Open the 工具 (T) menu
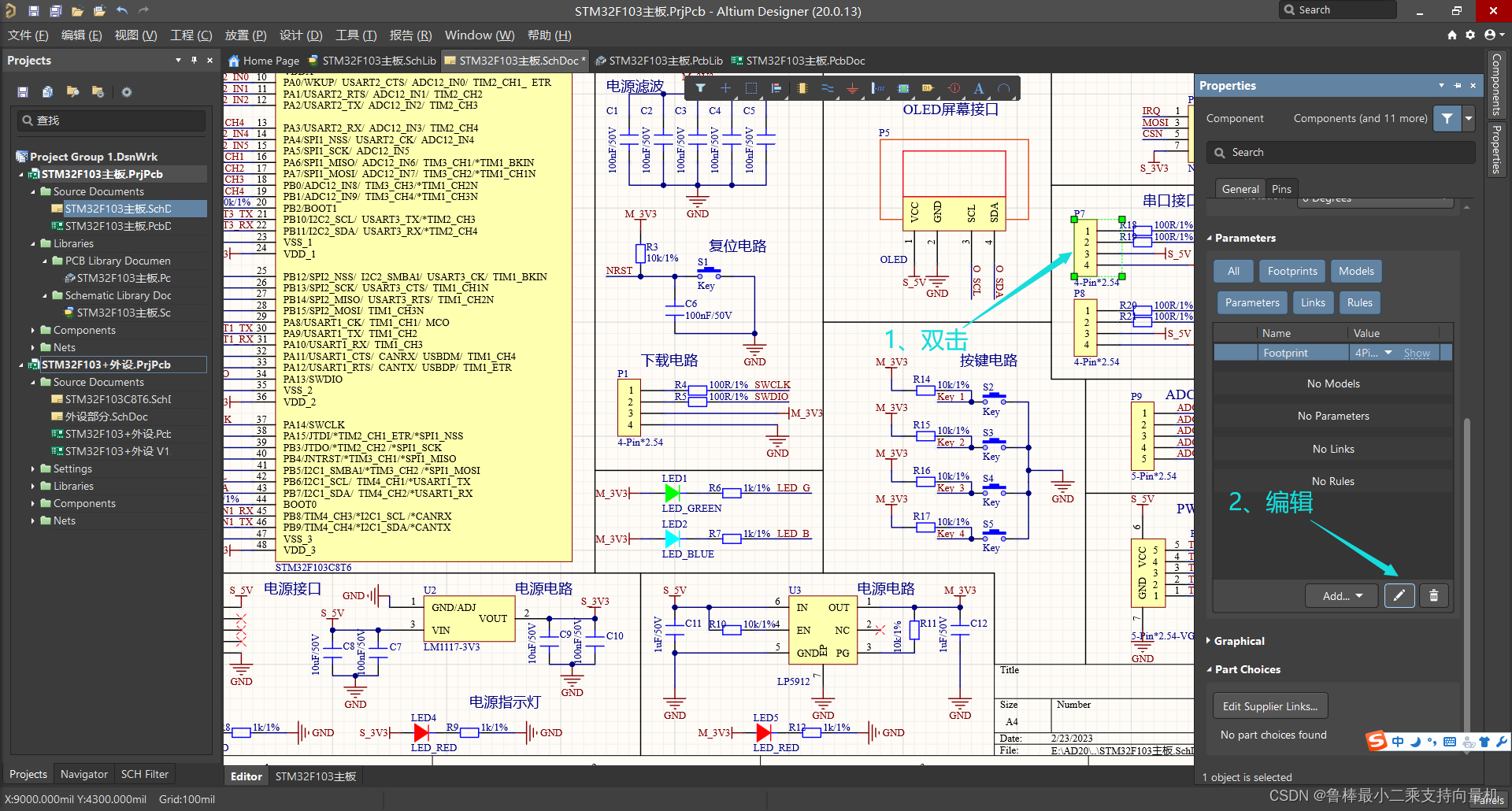Viewport: 1512px width, 811px height. point(356,35)
